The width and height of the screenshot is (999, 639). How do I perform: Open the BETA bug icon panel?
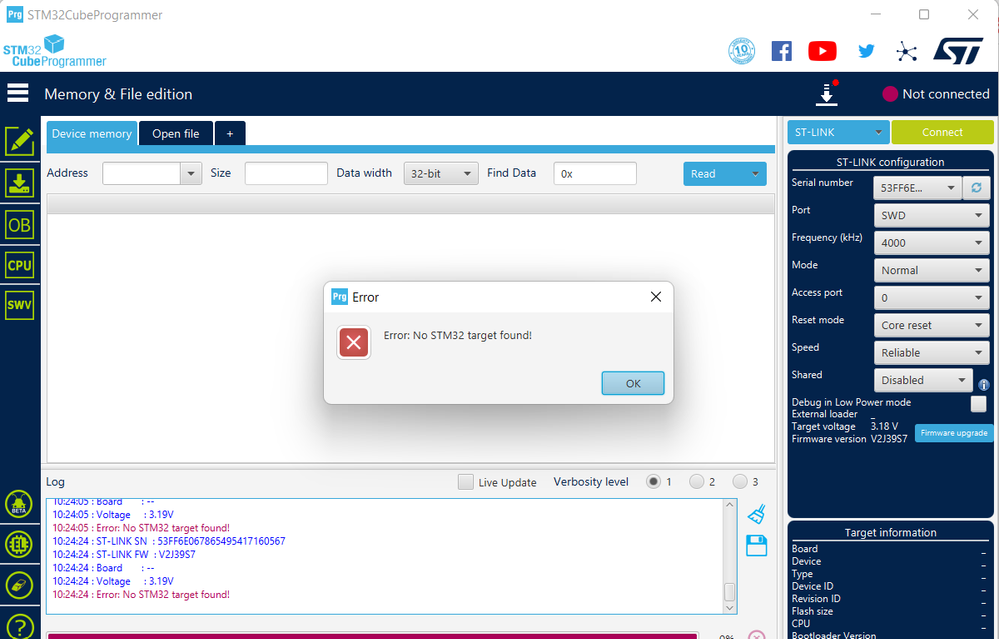point(19,505)
